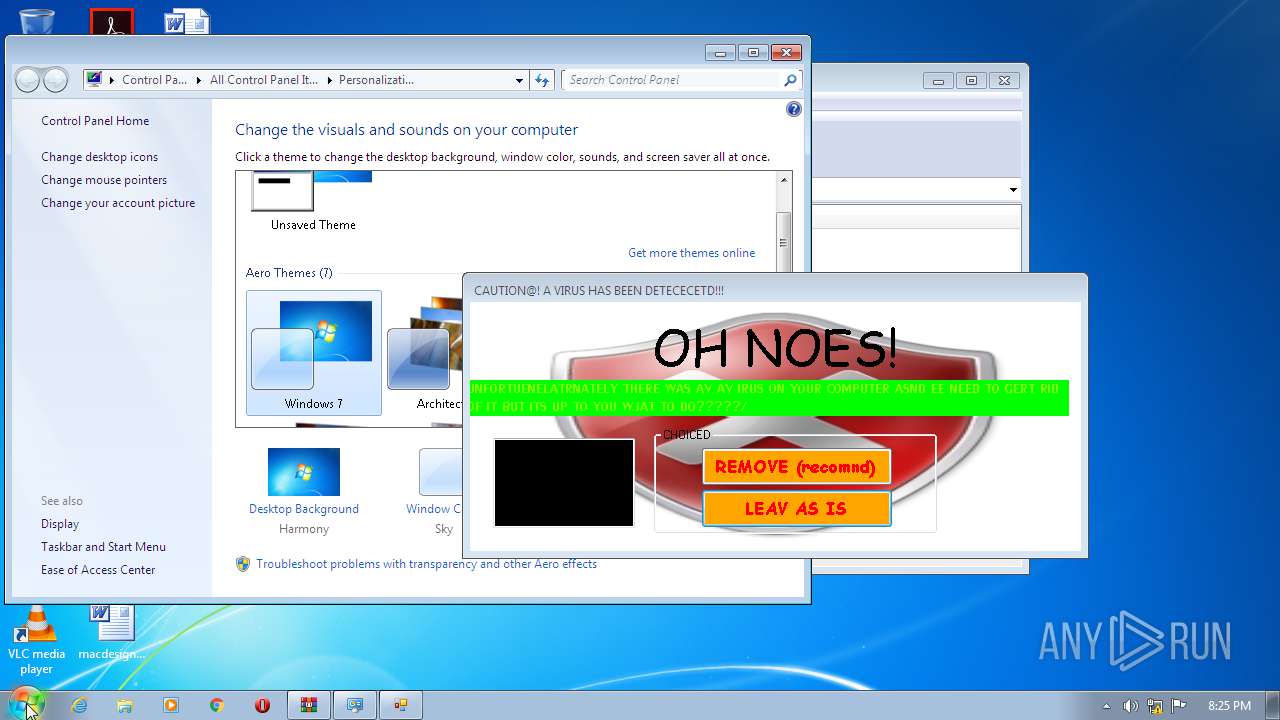Open the Action Center flag icon

(x=1179, y=706)
